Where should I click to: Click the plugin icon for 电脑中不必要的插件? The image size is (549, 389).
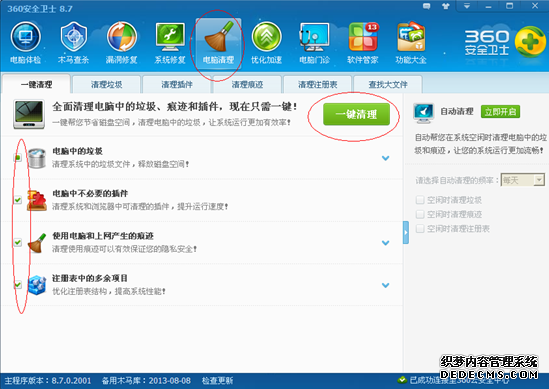coord(37,200)
